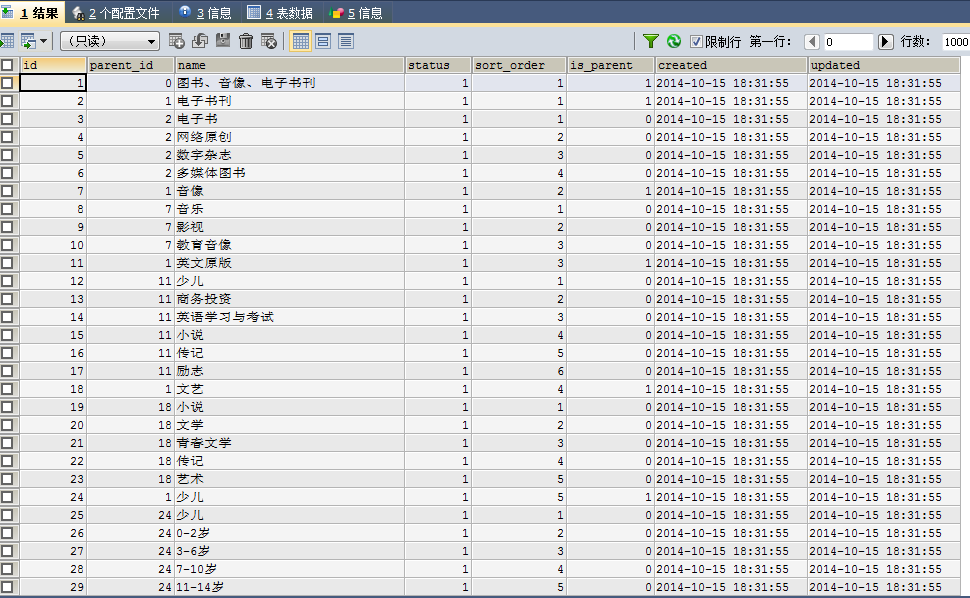Check the checkbox for row id 29

point(7,587)
